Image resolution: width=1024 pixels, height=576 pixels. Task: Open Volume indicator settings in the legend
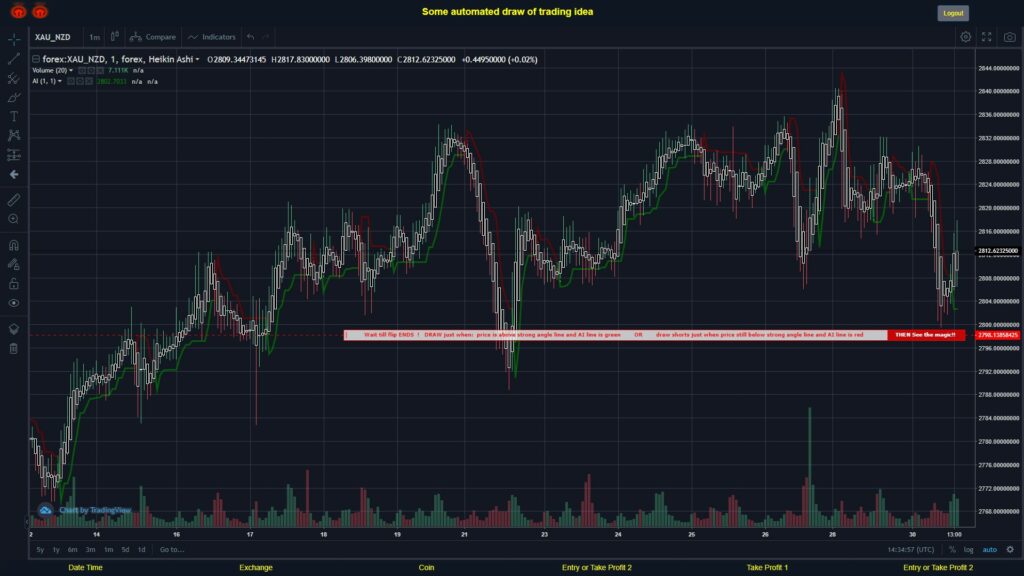pos(91,71)
